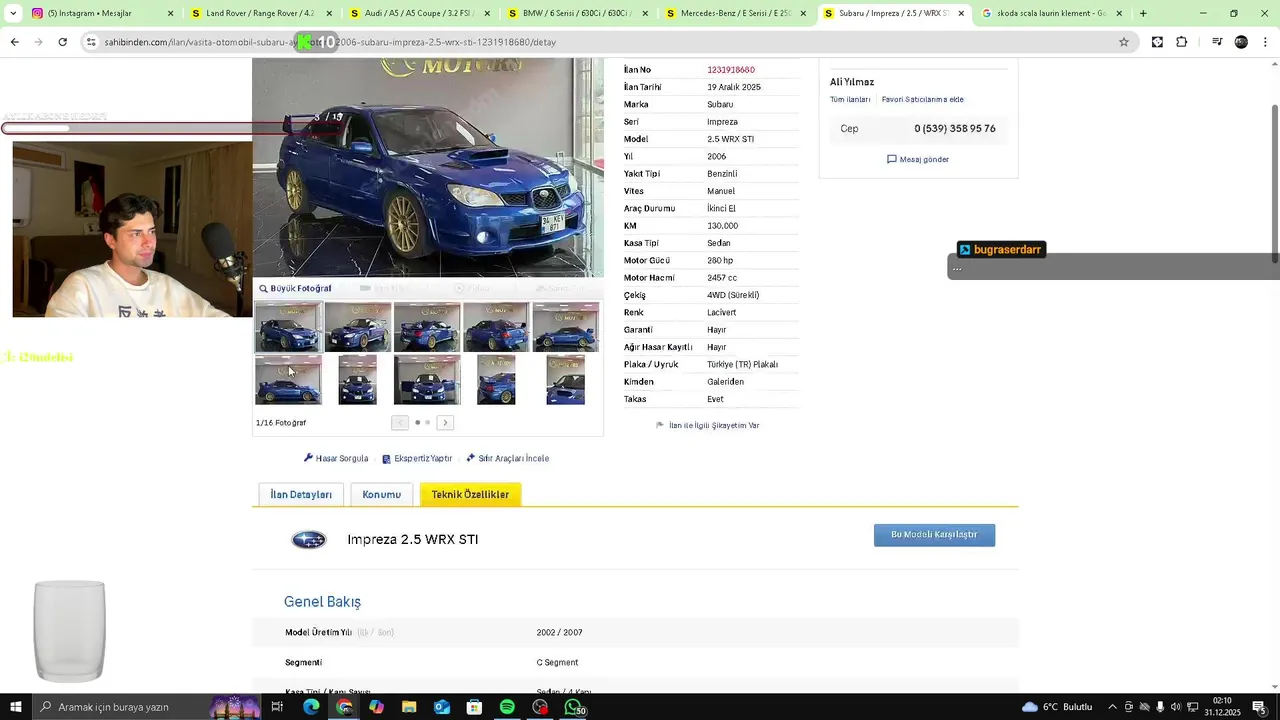Select the rear-view third thumbnail in top row

click(427, 326)
